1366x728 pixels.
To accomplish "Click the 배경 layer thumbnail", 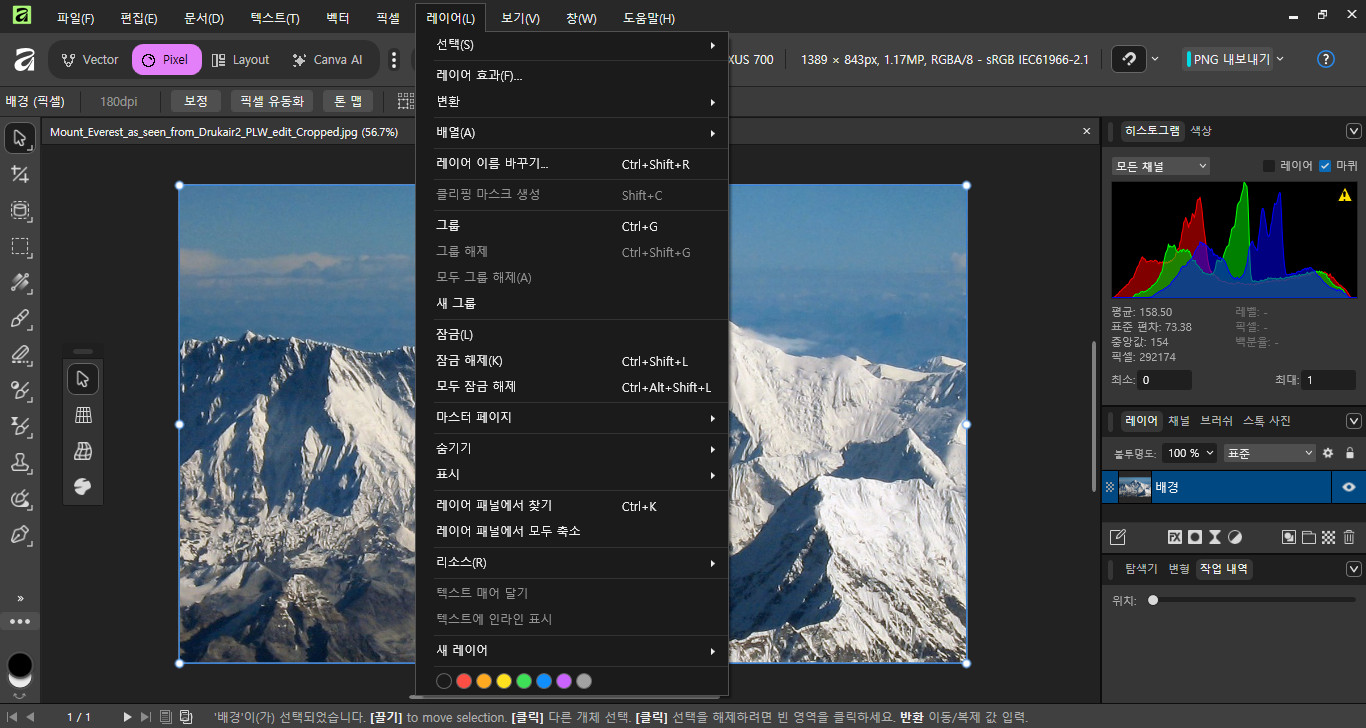I will pos(1134,487).
